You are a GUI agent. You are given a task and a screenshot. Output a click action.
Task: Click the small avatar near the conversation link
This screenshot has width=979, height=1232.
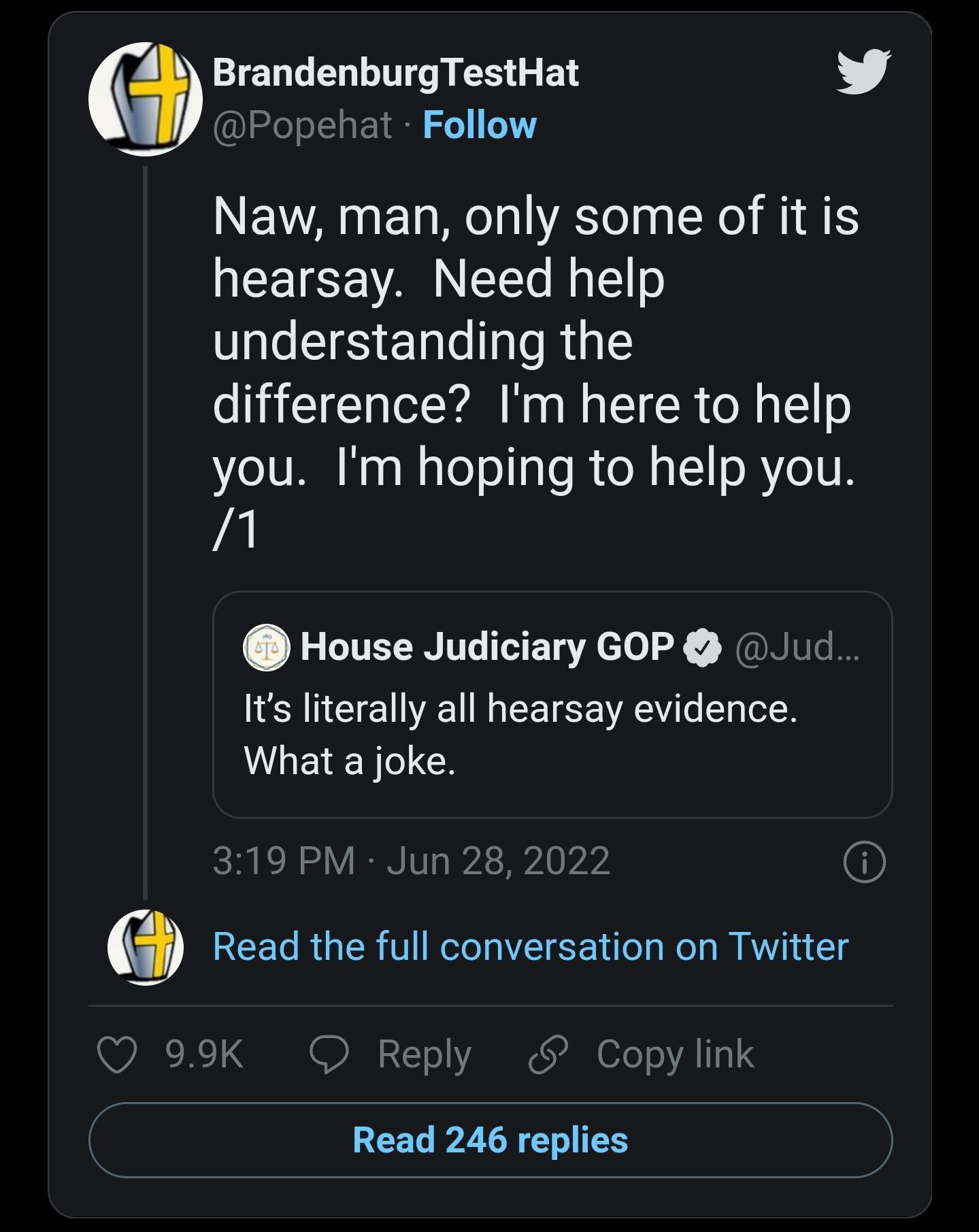pyautogui.click(x=146, y=946)
